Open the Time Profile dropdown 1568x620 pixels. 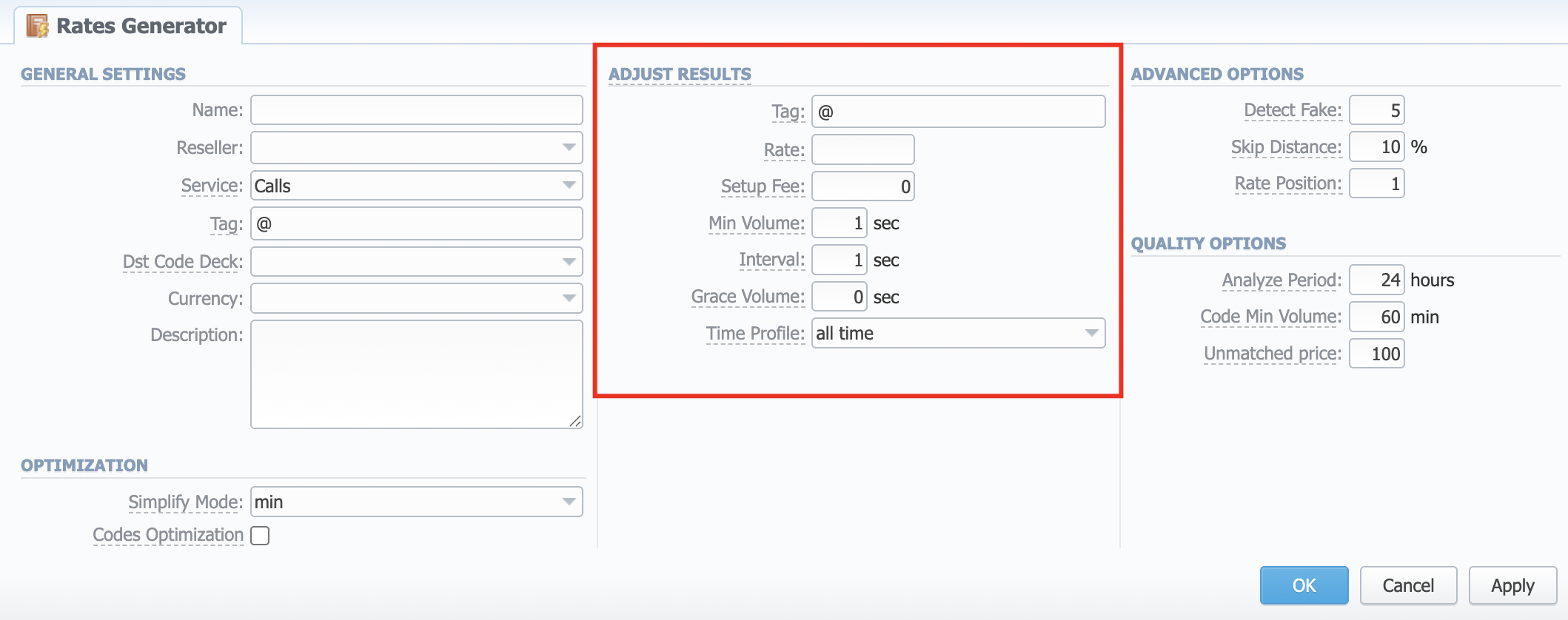pos(959,334)
